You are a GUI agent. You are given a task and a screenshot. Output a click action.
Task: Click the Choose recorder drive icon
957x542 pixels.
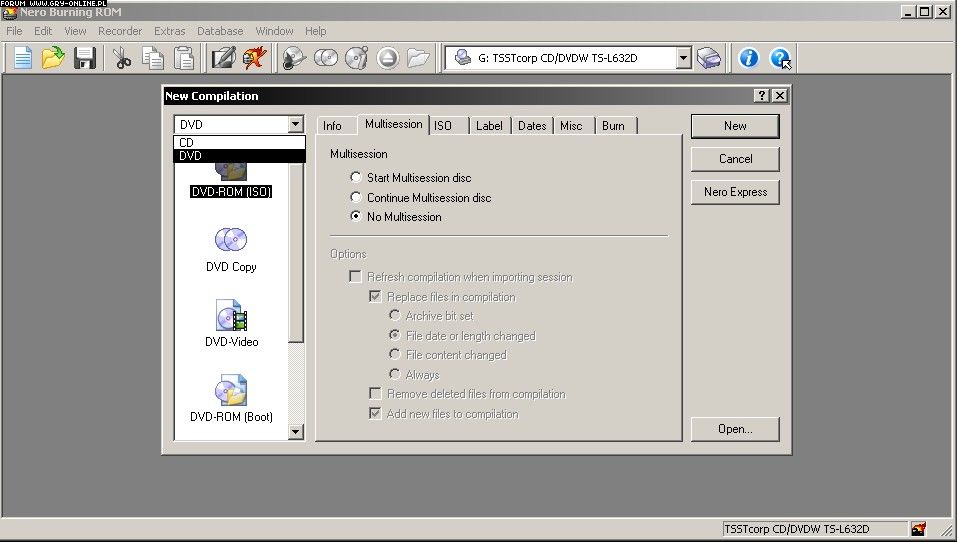point(709,58)
